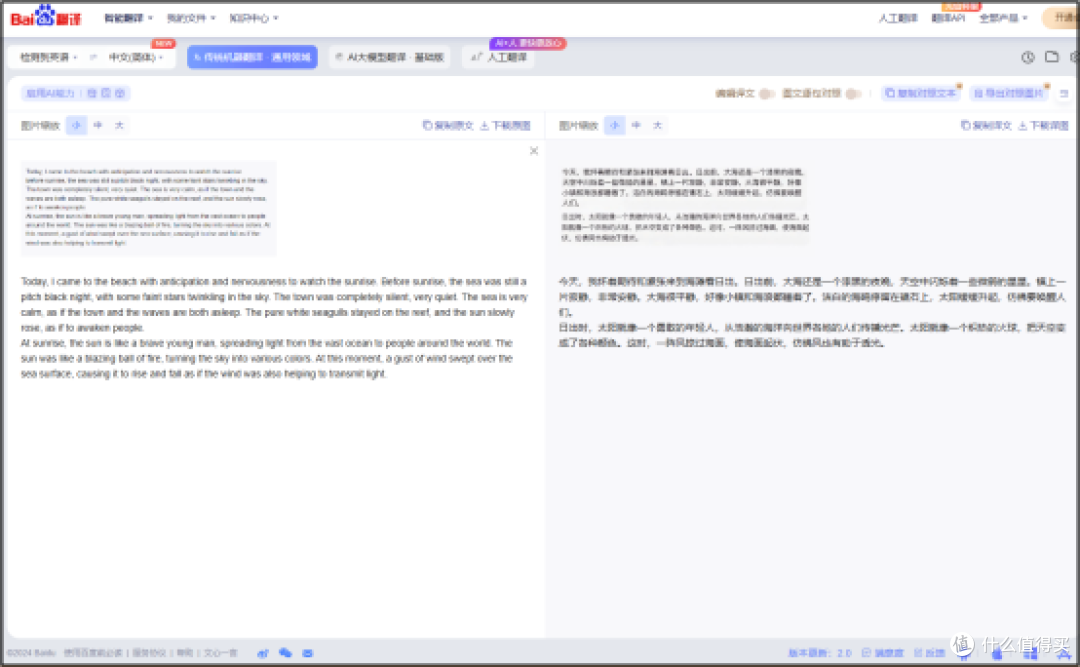Click the English source image thumbnail
Viewport: 1080px width, 667px height.
click(149, 208)
